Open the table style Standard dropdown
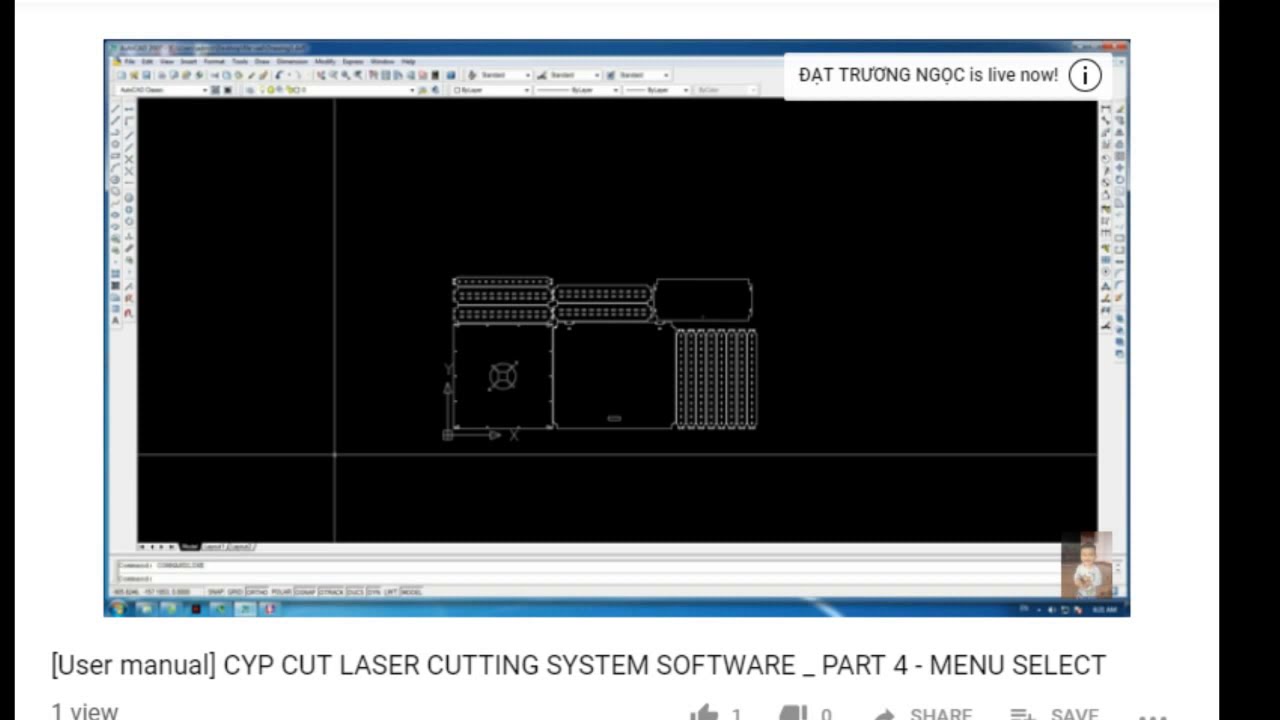1280x720 pixels. [644, 75]
